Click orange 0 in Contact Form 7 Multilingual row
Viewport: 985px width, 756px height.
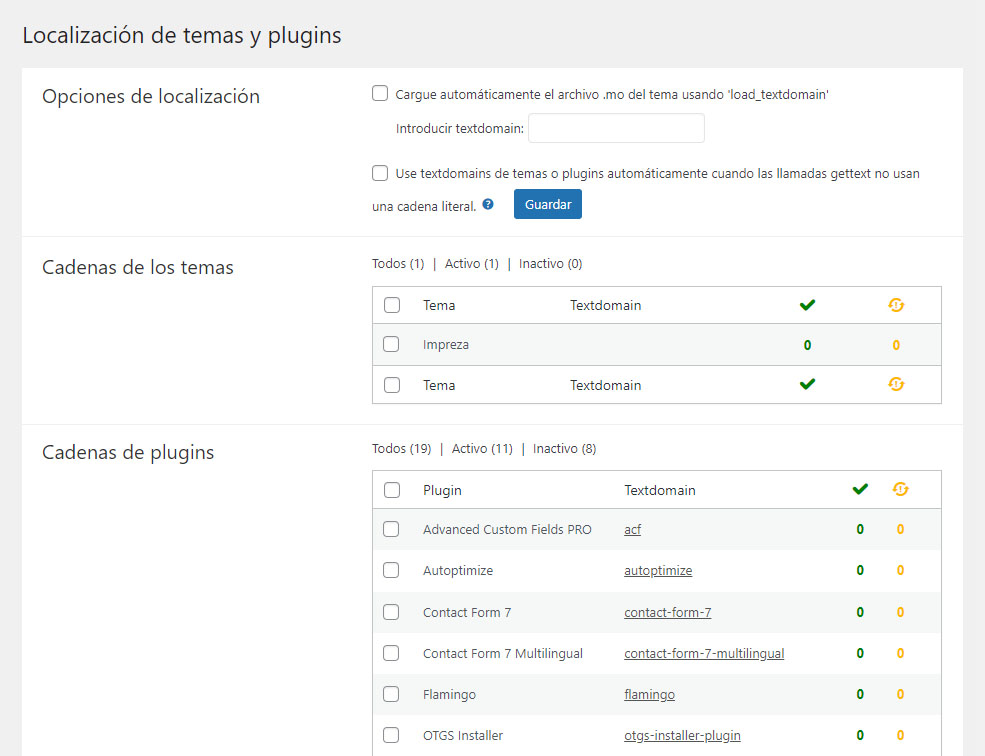point(900,654)
